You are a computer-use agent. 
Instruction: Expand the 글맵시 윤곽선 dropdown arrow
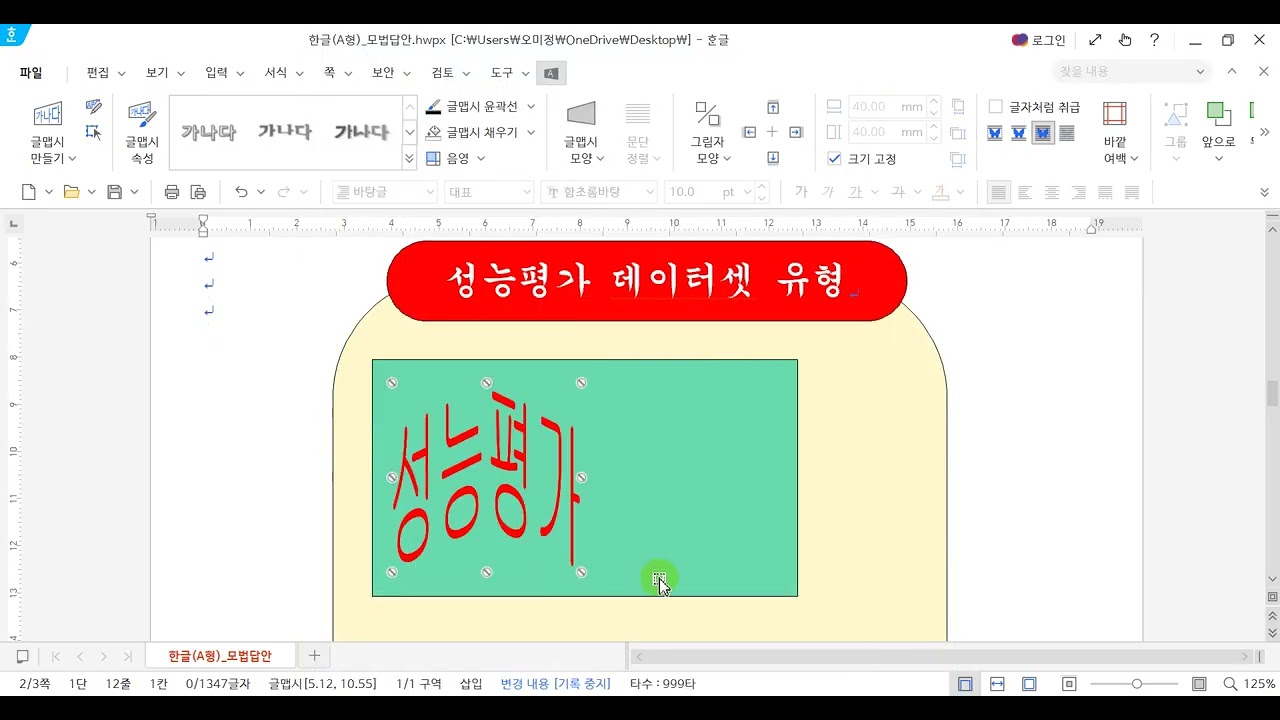[x=531, y=106]
